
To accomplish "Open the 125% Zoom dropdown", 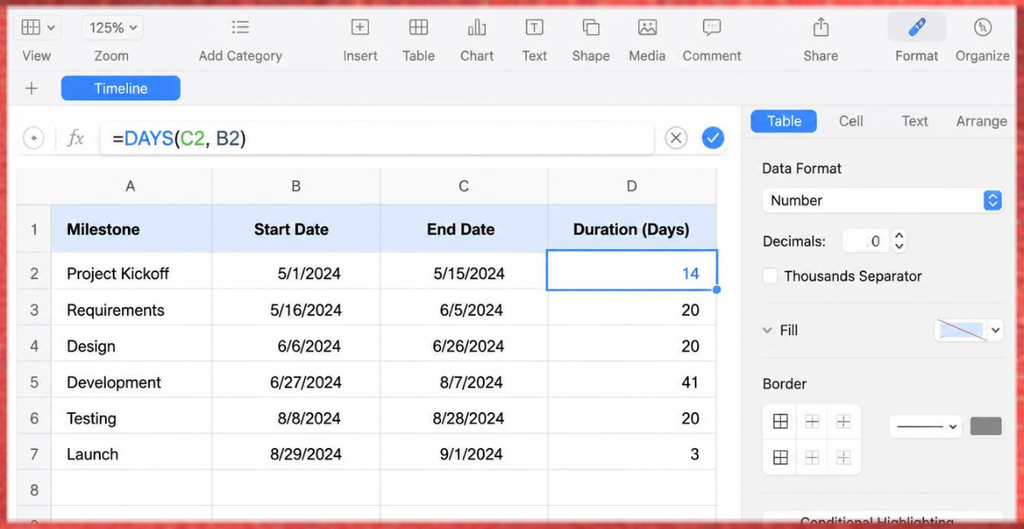I will [112, 27].
